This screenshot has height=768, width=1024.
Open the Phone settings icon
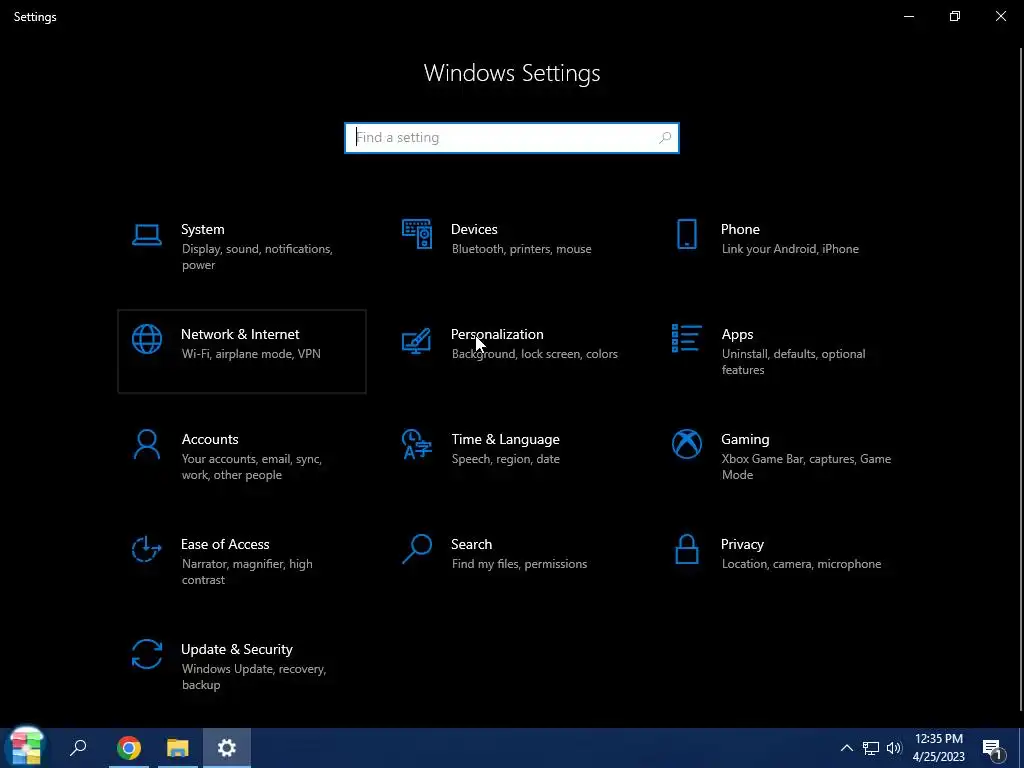pyautogui.click(x=686, y=234)
